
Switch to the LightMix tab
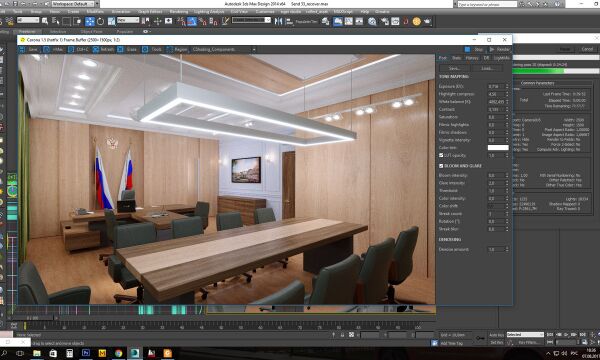tap(502, 58)
